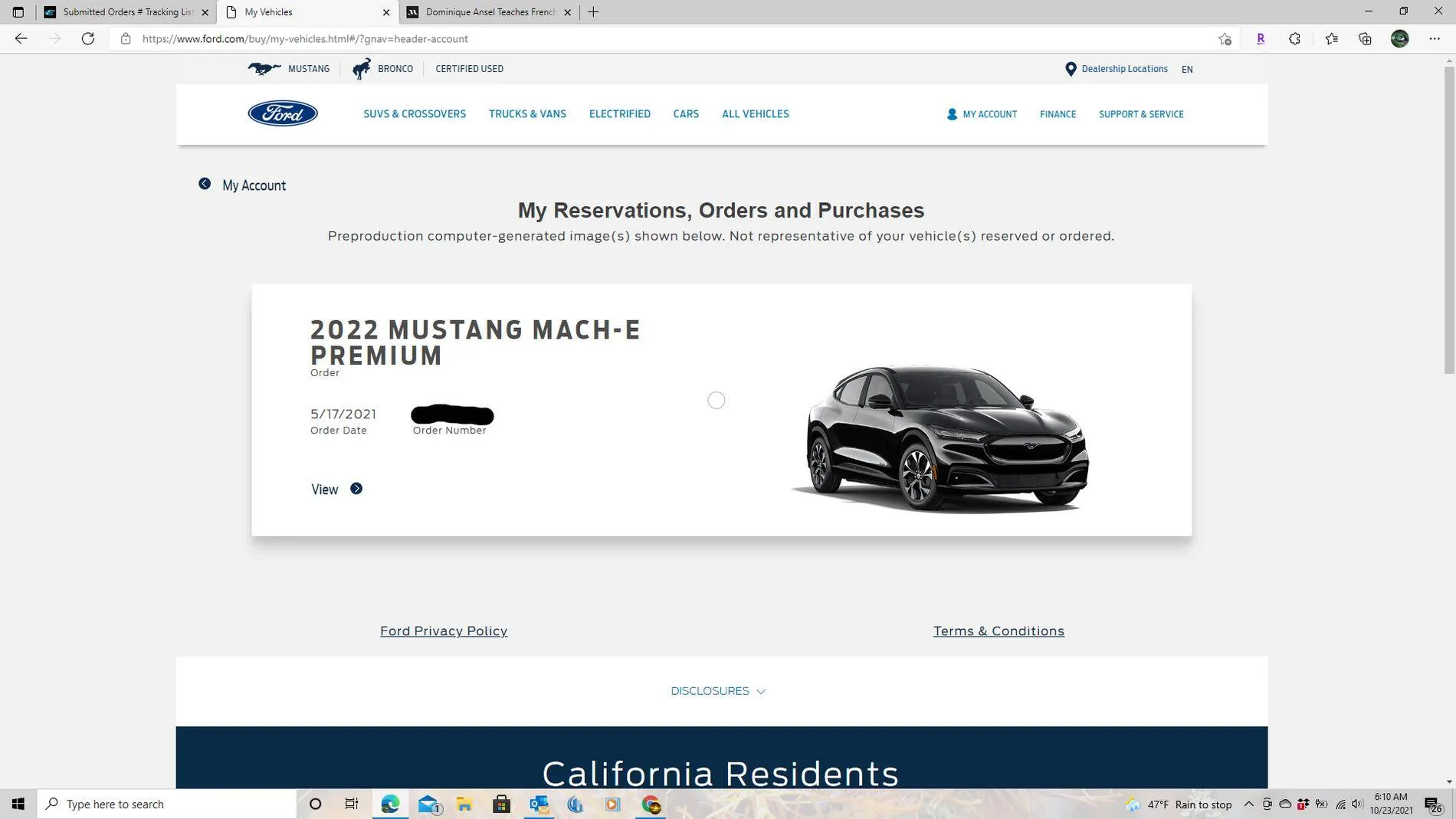This screenshot has height=819, width=1456.
Task: Click the page vertical scrollbar
Action: 1448,219
